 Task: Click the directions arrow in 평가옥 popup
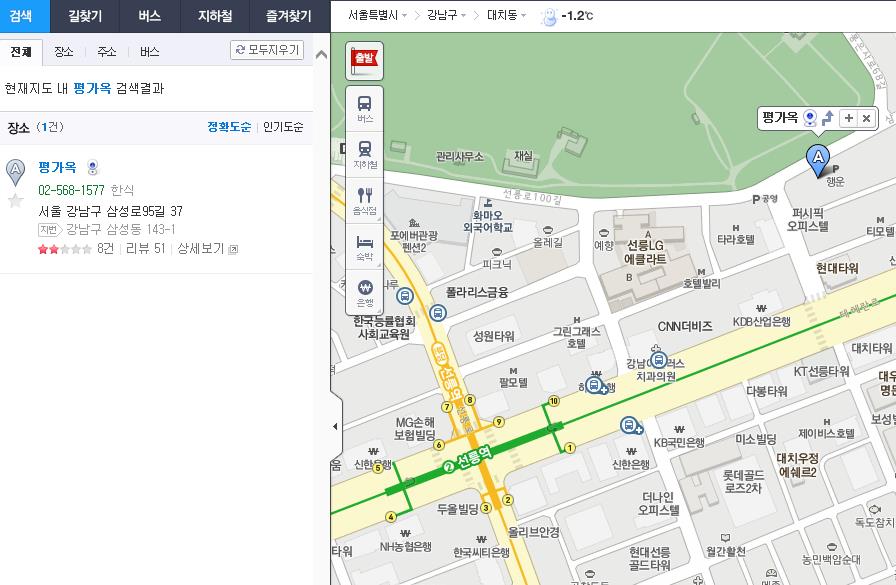(x=827, y=118)
